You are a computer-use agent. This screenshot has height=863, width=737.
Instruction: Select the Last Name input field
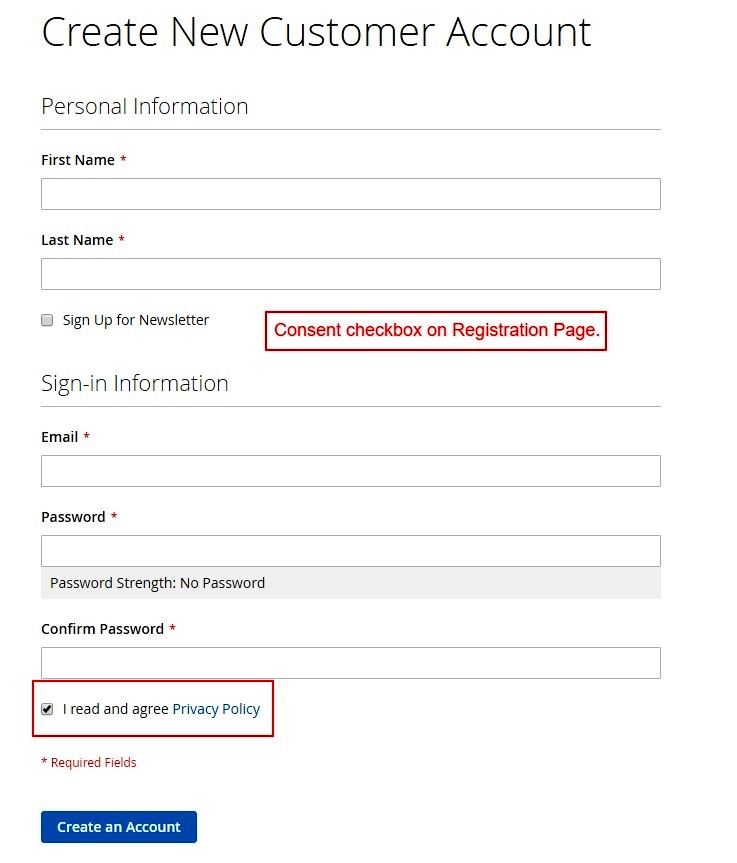coord(350,273)
